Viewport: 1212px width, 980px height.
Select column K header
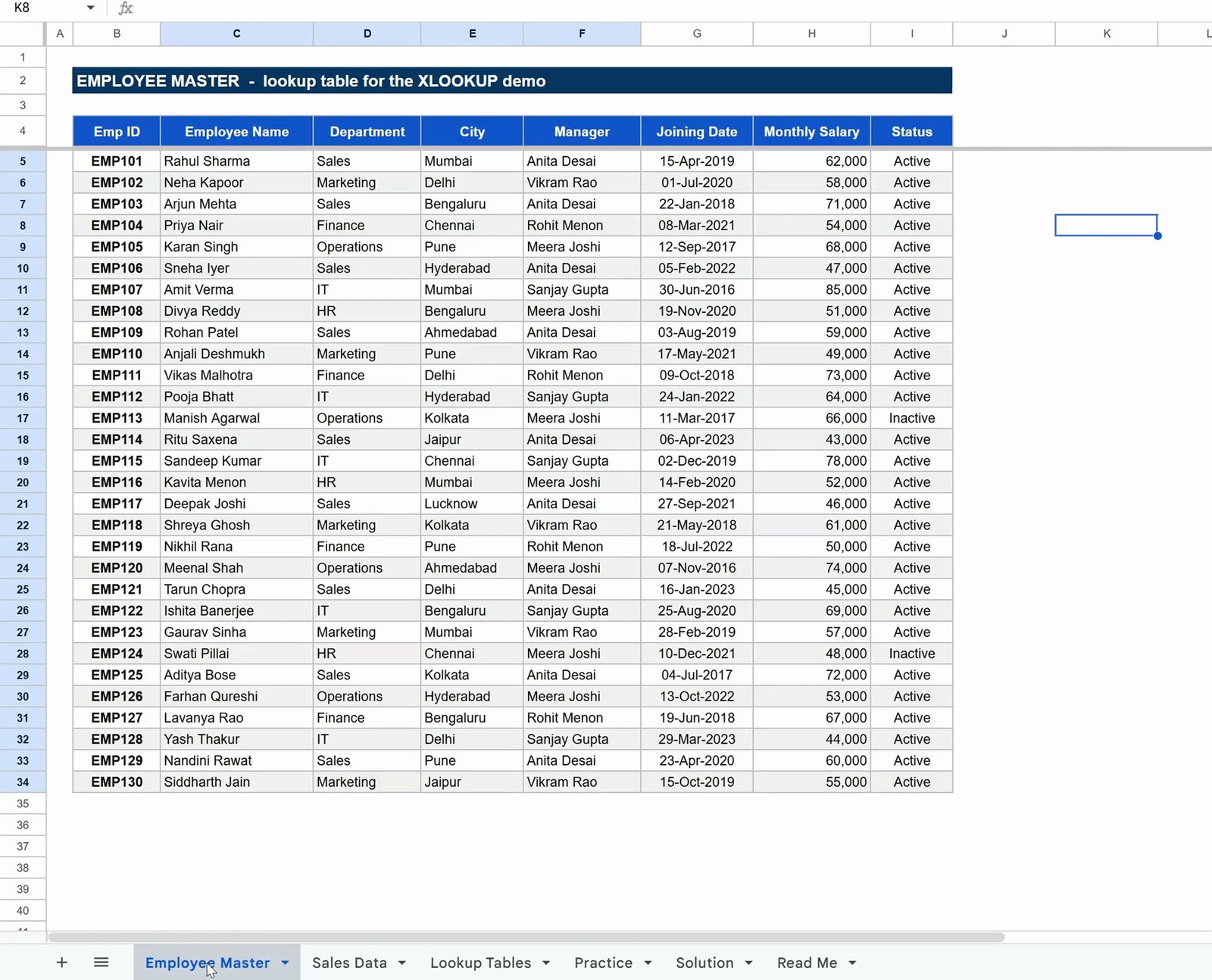pyautogui.click(x=1107, y=33)
